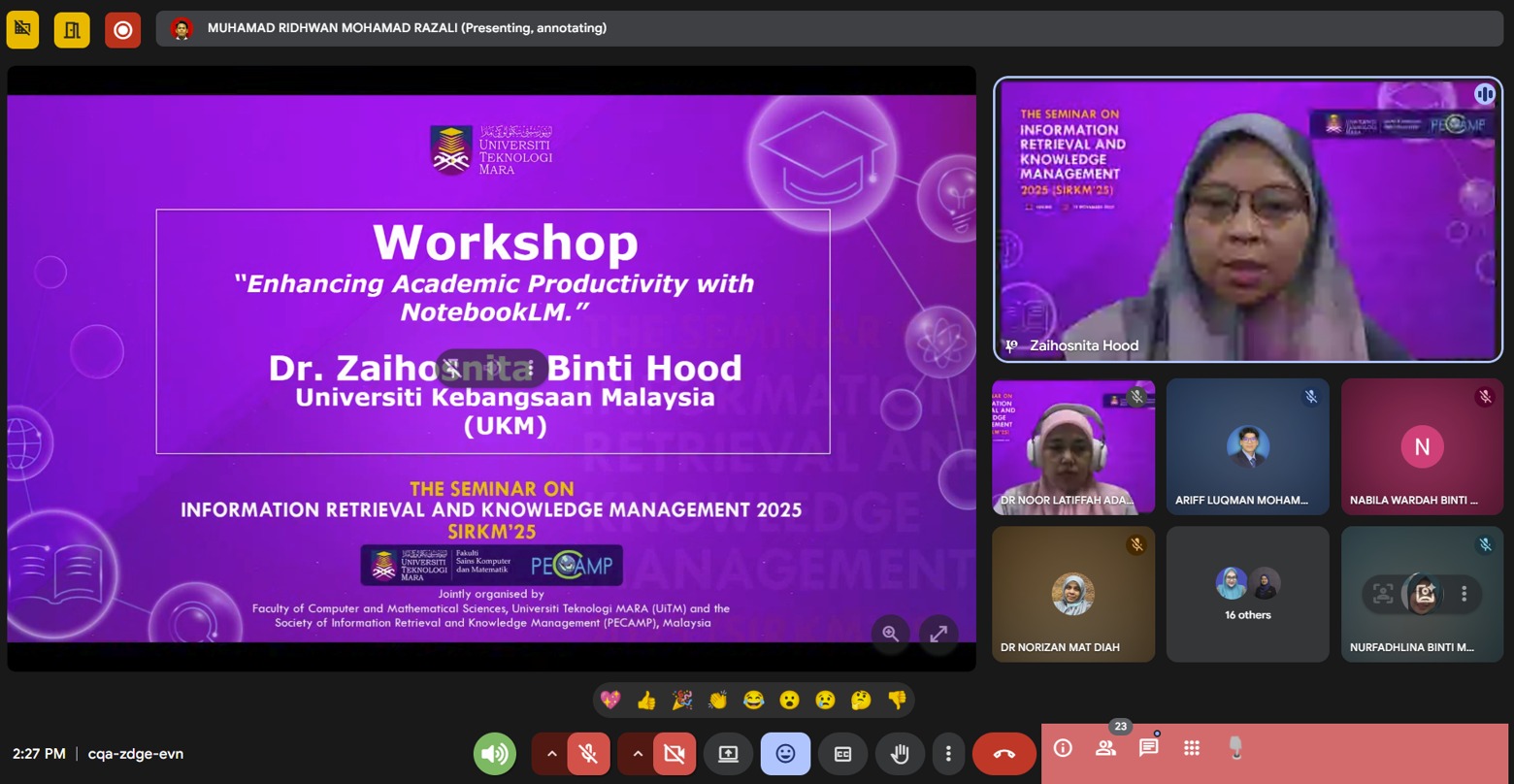The width and height of the screenshot is (1514, 784).
Task: Zoom in on the shared presentation
Action: tap(890, 634)
